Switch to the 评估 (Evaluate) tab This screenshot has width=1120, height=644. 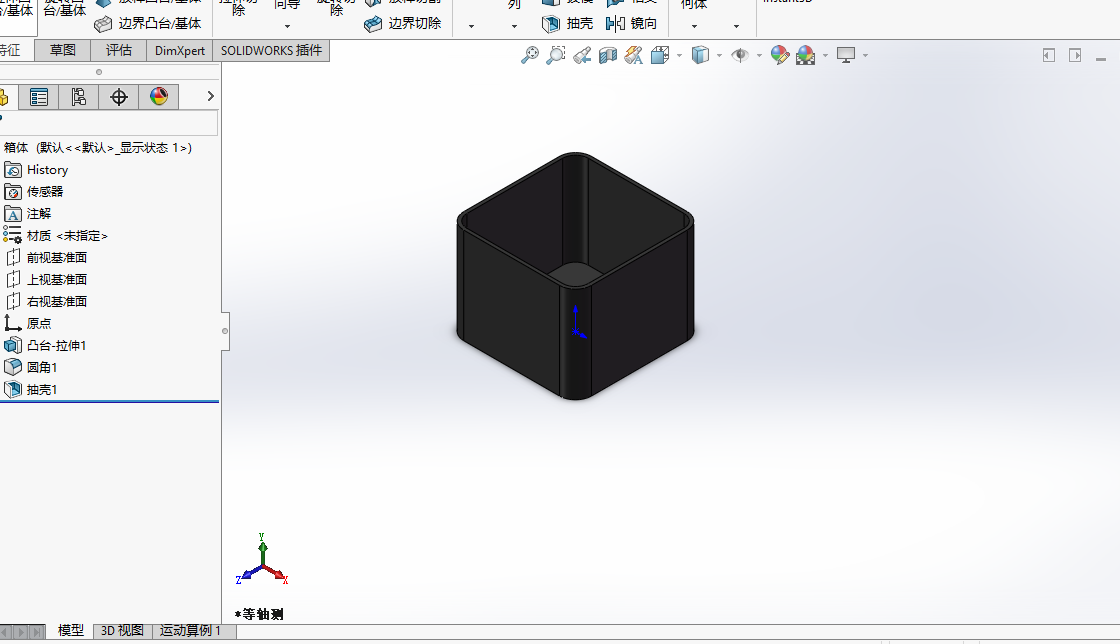pyautogui.click(x=119, y=51)
